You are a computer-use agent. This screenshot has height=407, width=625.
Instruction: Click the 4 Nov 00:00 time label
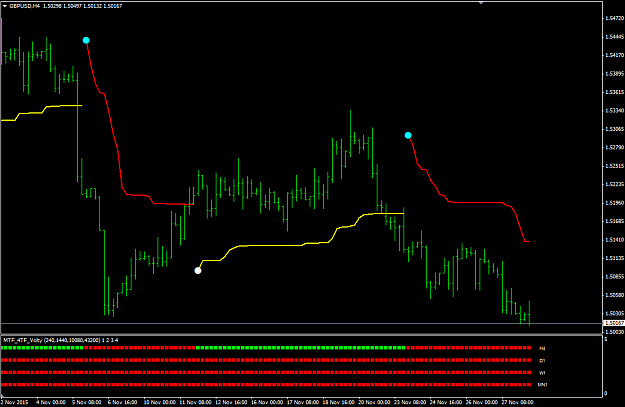(x=51, y=402)
